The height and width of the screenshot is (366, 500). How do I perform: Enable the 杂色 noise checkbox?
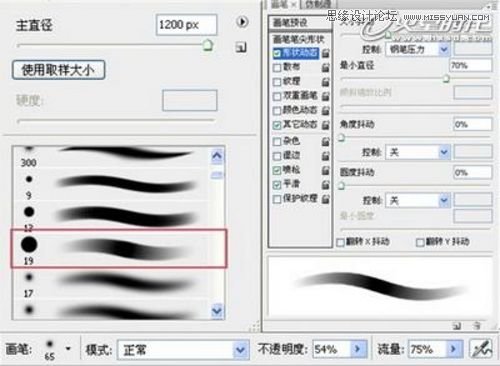click(277, 142)
